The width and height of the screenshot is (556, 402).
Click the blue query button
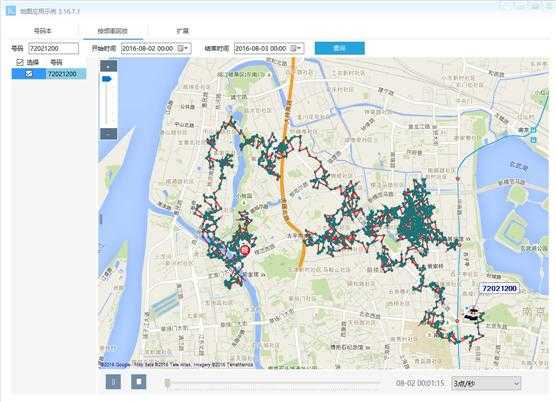point(339,48)
